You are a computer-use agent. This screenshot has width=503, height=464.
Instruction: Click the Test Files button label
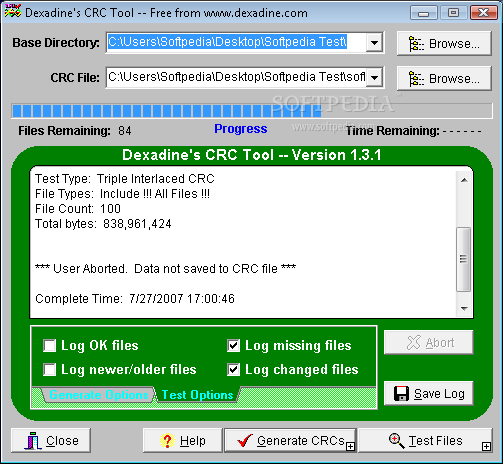(435, 441)
